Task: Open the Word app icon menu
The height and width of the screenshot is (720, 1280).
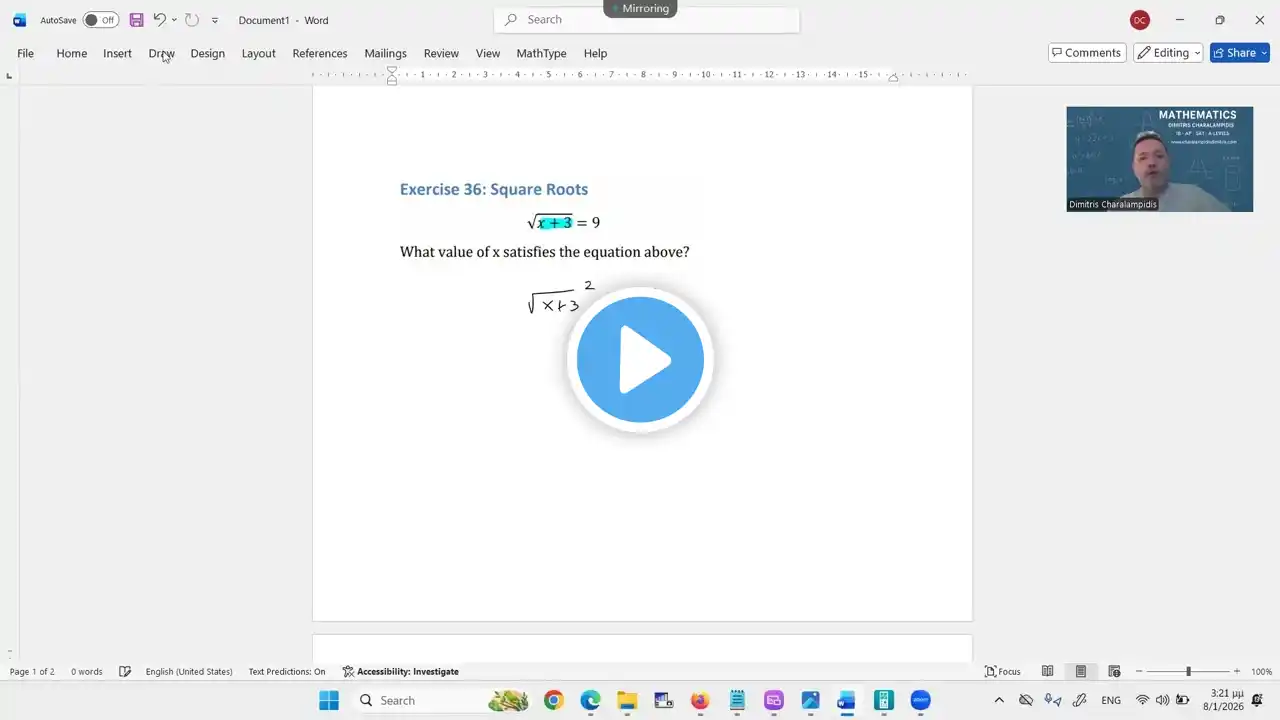Action: [x=19, y=20]
